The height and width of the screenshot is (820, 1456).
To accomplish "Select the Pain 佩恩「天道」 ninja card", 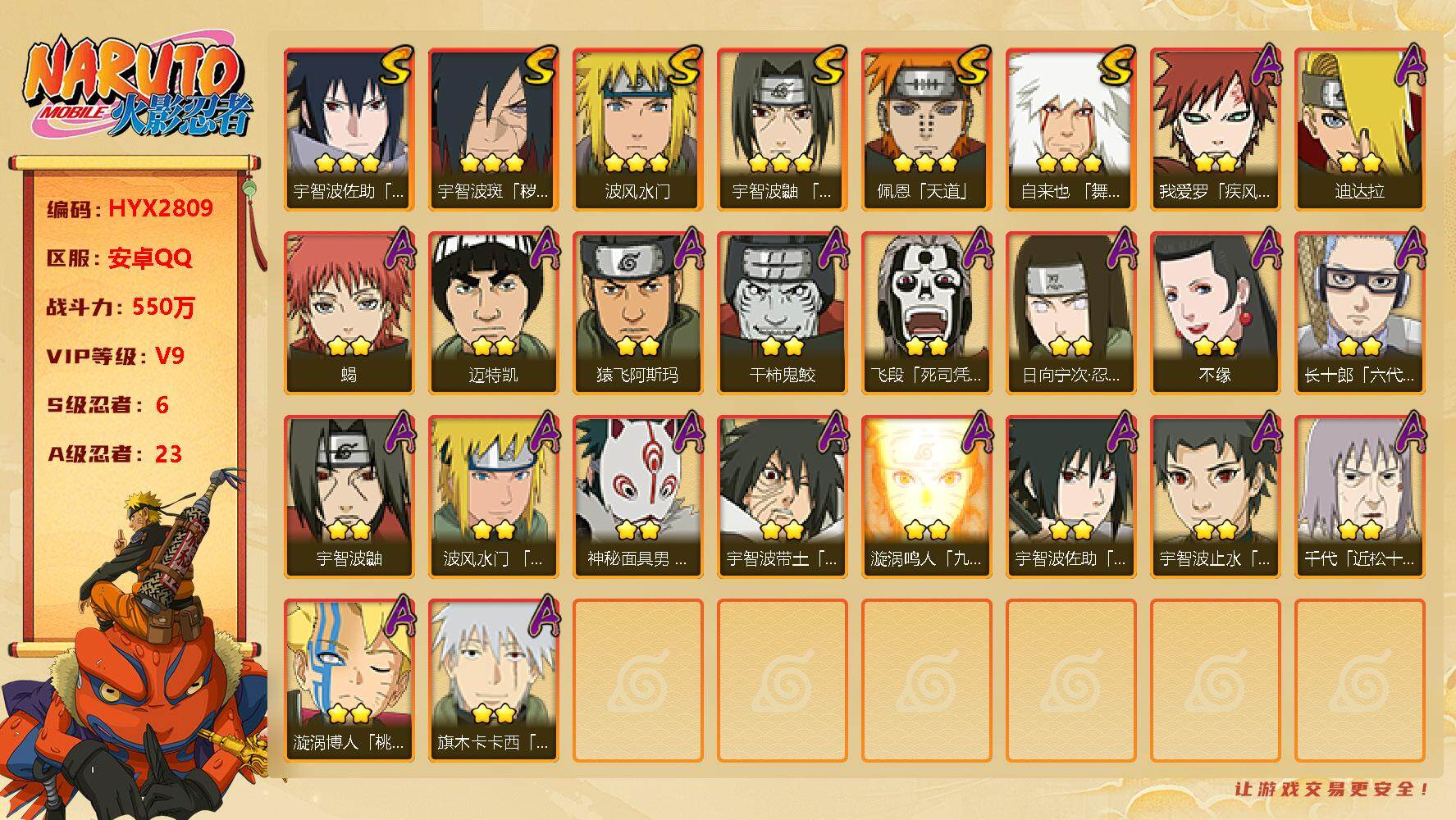I will [926, 130].
